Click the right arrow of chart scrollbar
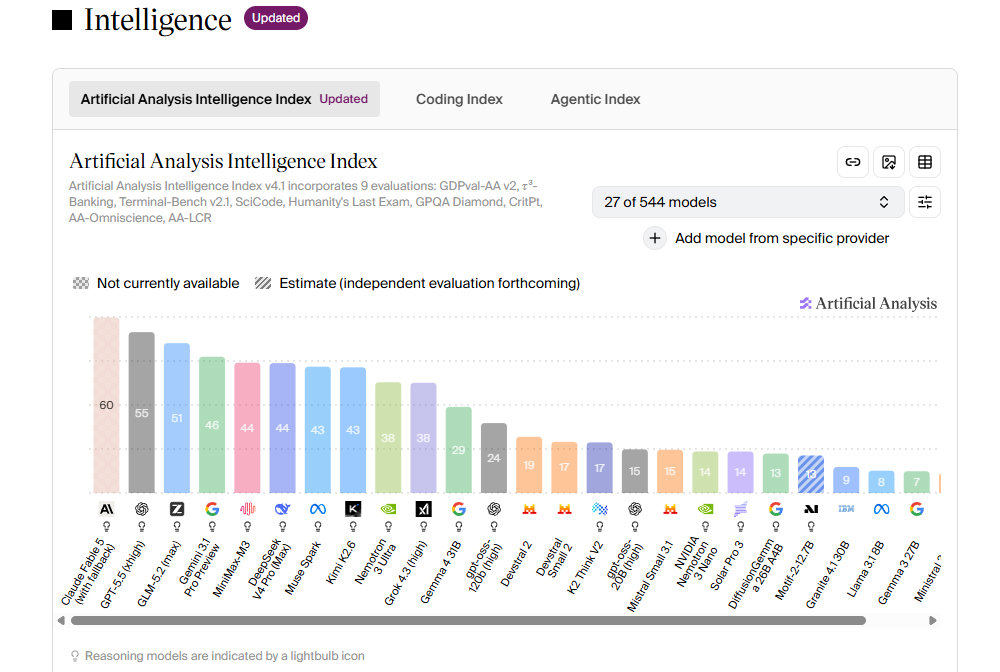Screen dimensions: 1000x672 point(932,620)
